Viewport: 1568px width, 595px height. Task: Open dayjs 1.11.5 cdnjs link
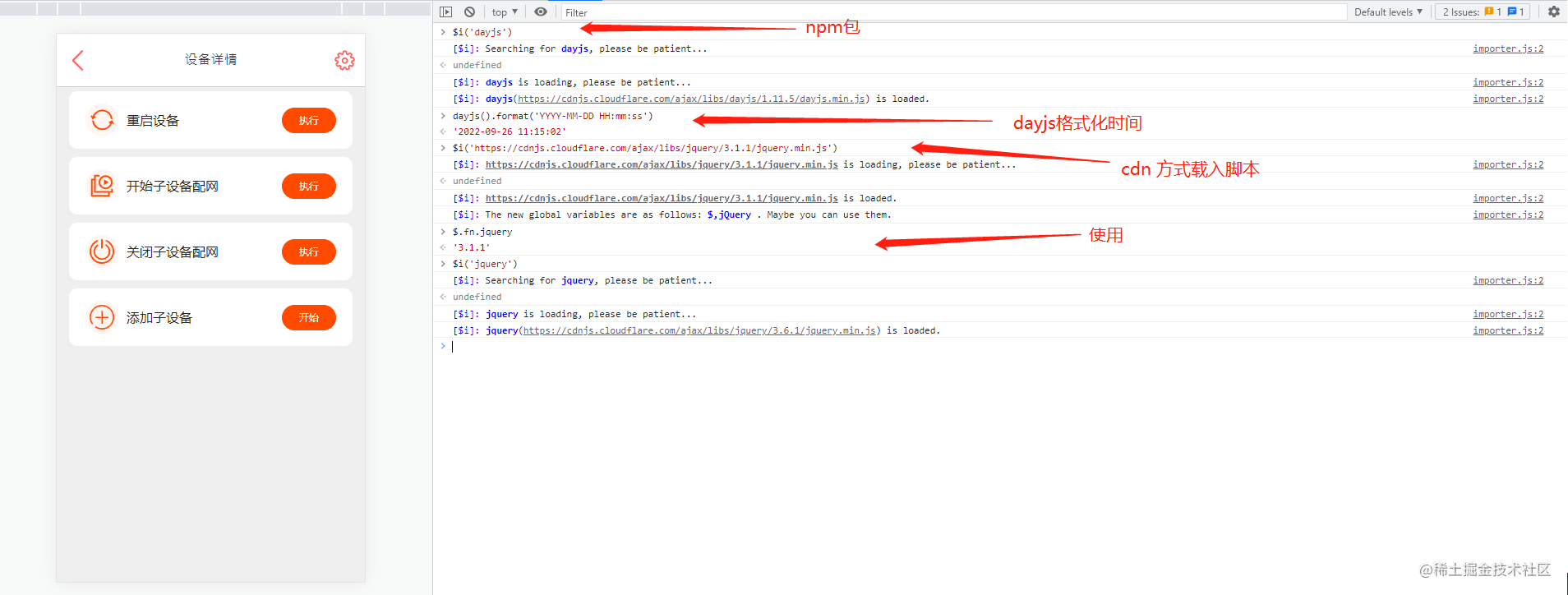691,99
